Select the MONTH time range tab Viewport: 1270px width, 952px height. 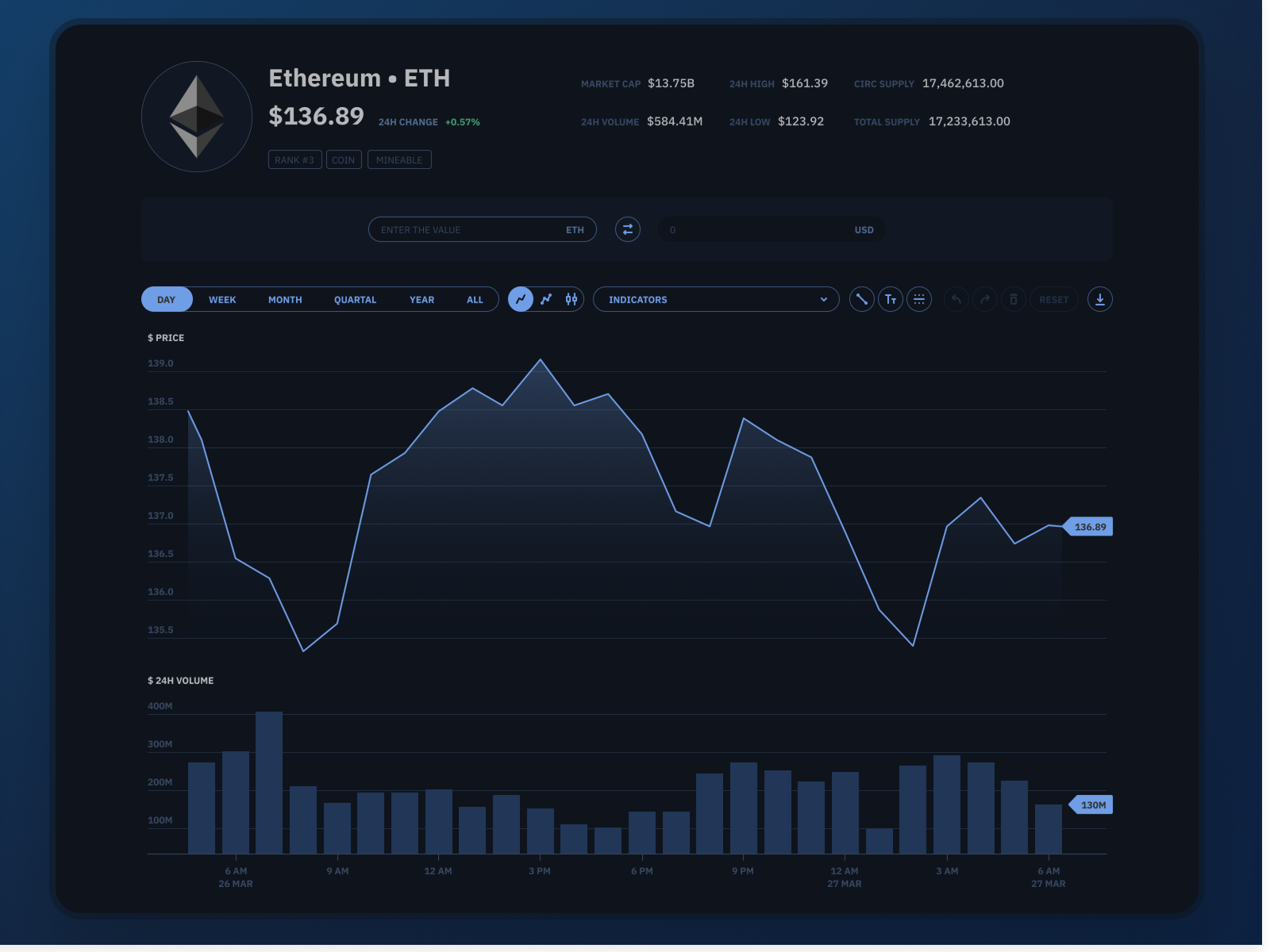pyautogui.click(x=285, y=300)
